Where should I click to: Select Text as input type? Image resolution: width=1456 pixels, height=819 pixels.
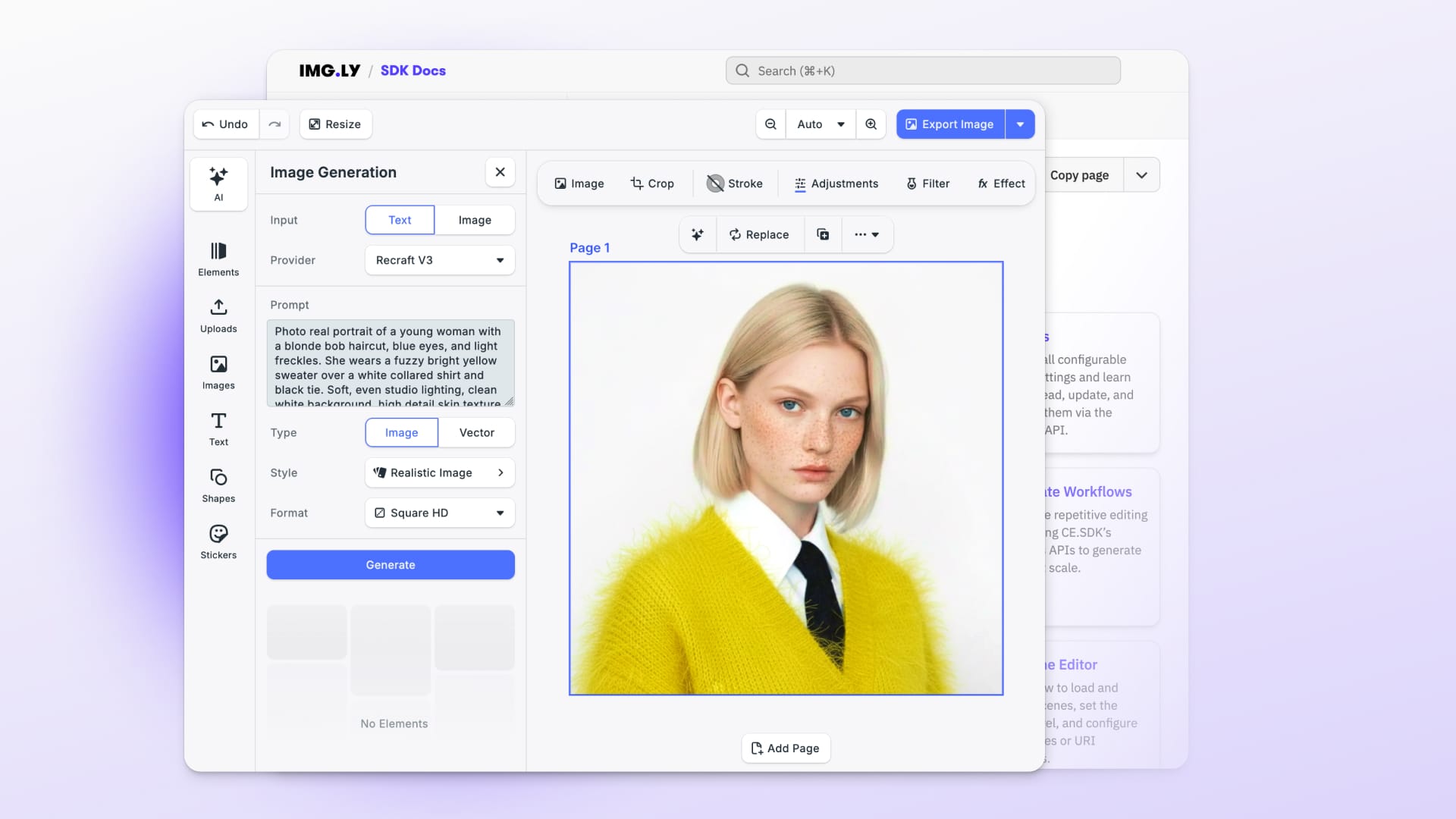[400, 220]
